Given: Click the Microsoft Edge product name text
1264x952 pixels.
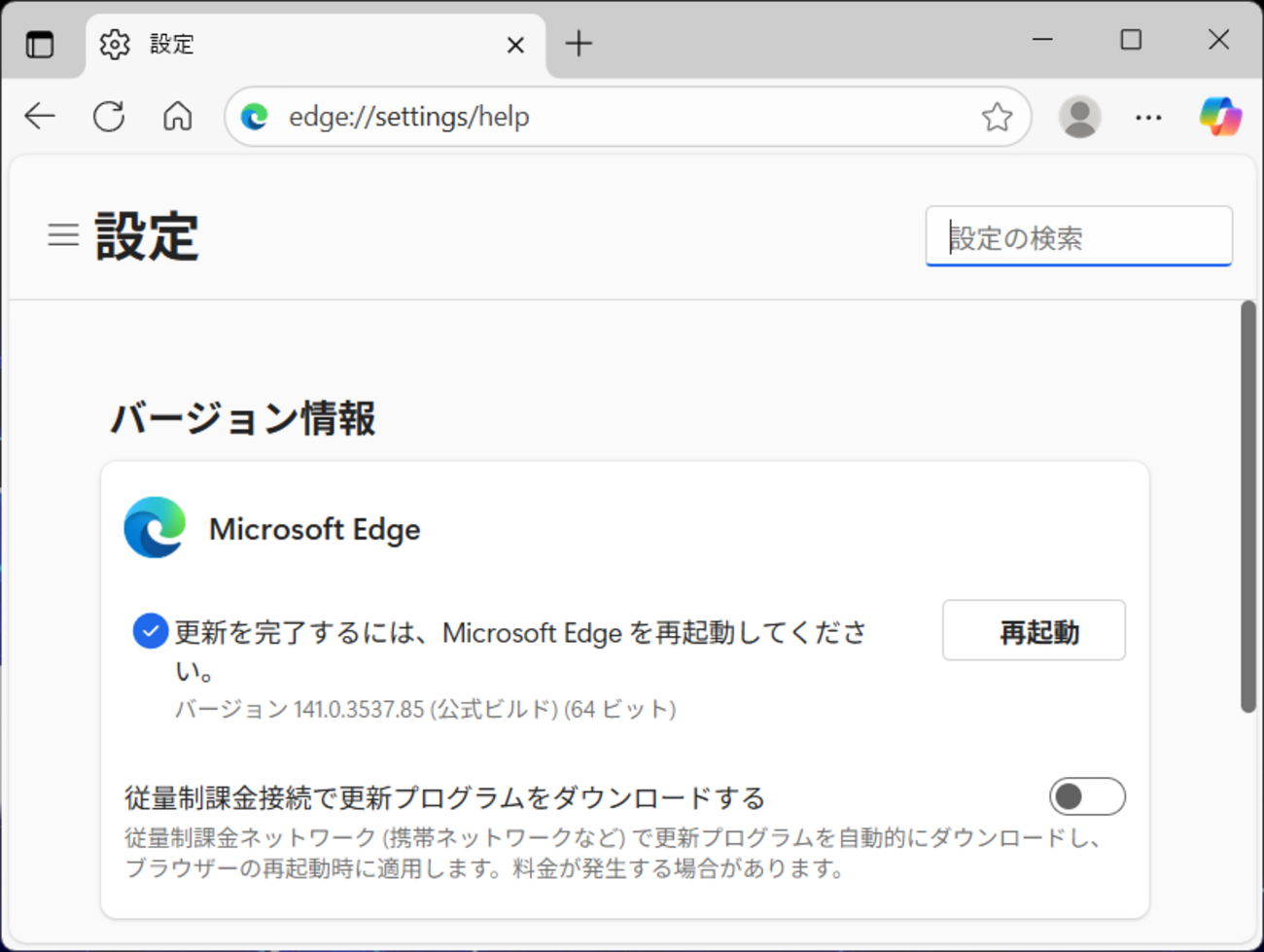Looking at the screenshot, I should tap(315, 529).
